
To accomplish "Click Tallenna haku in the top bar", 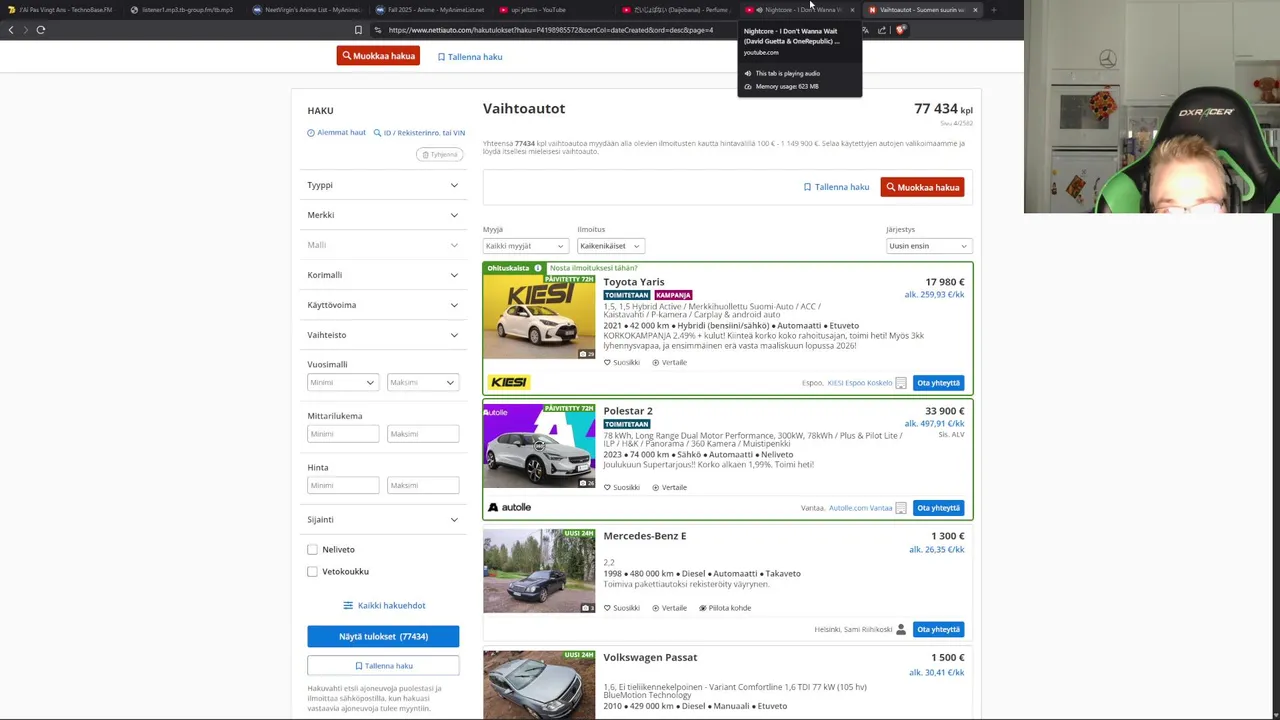I will point(470,57).
